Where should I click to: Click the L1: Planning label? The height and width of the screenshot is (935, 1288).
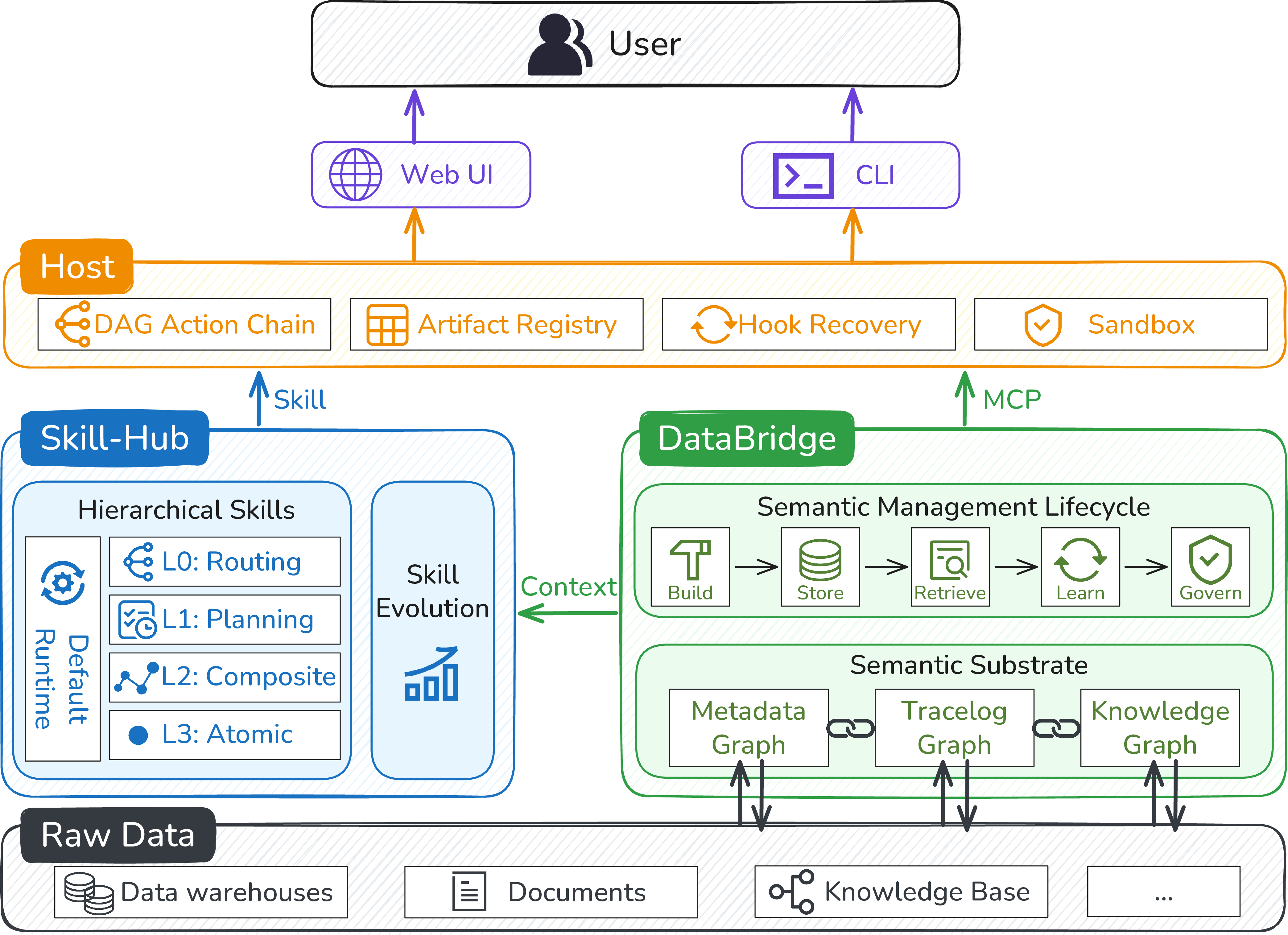237,620
